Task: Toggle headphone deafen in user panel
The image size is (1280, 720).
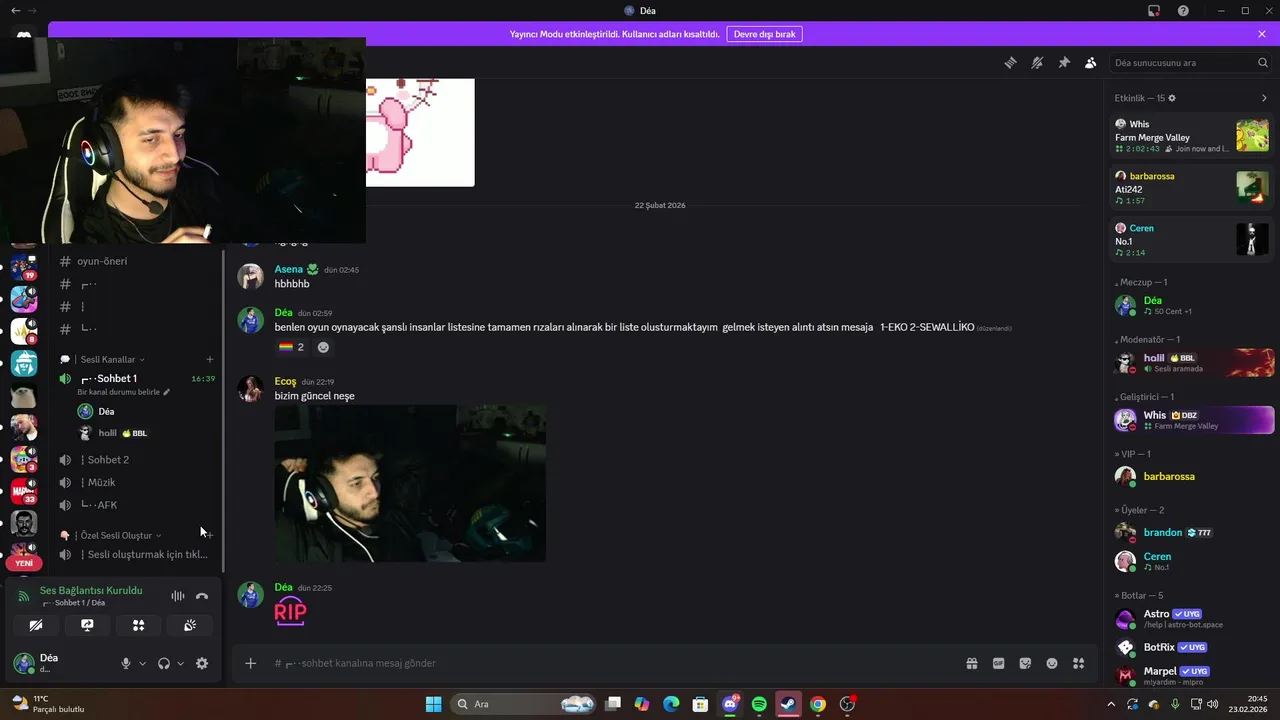Action: click(164, 663)
